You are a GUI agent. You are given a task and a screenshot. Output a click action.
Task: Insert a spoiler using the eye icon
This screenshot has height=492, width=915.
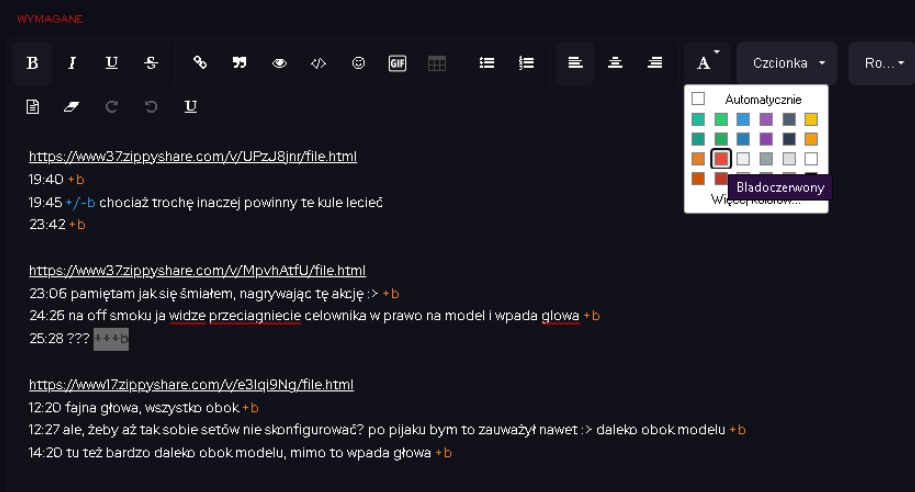(280, 63)
